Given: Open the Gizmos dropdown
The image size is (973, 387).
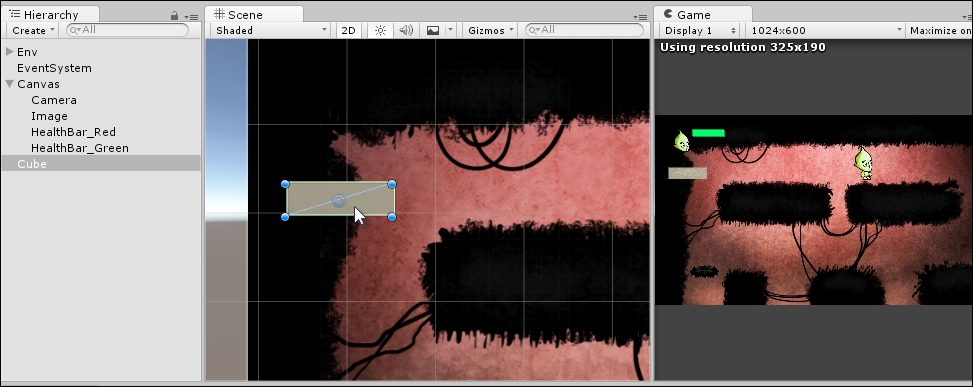Looking at the screenshot, I should point(491,30).
